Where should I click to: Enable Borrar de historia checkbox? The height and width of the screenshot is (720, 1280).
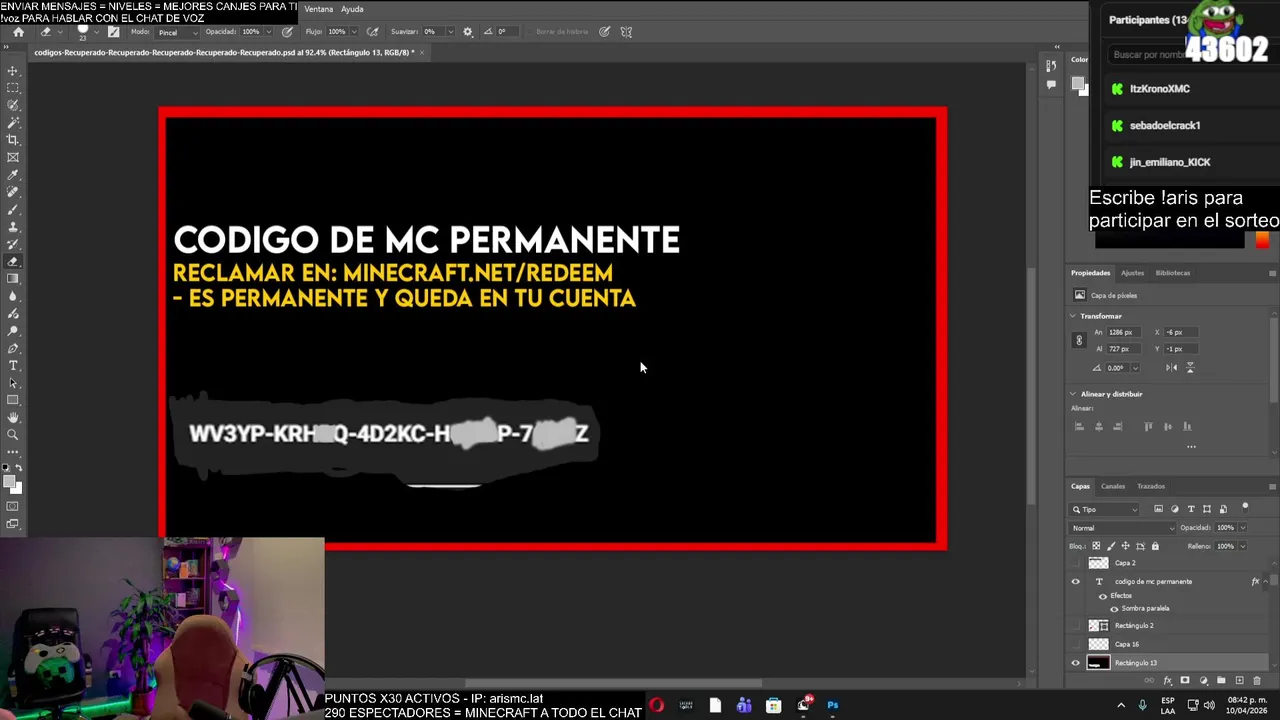(x=528, y=32)
